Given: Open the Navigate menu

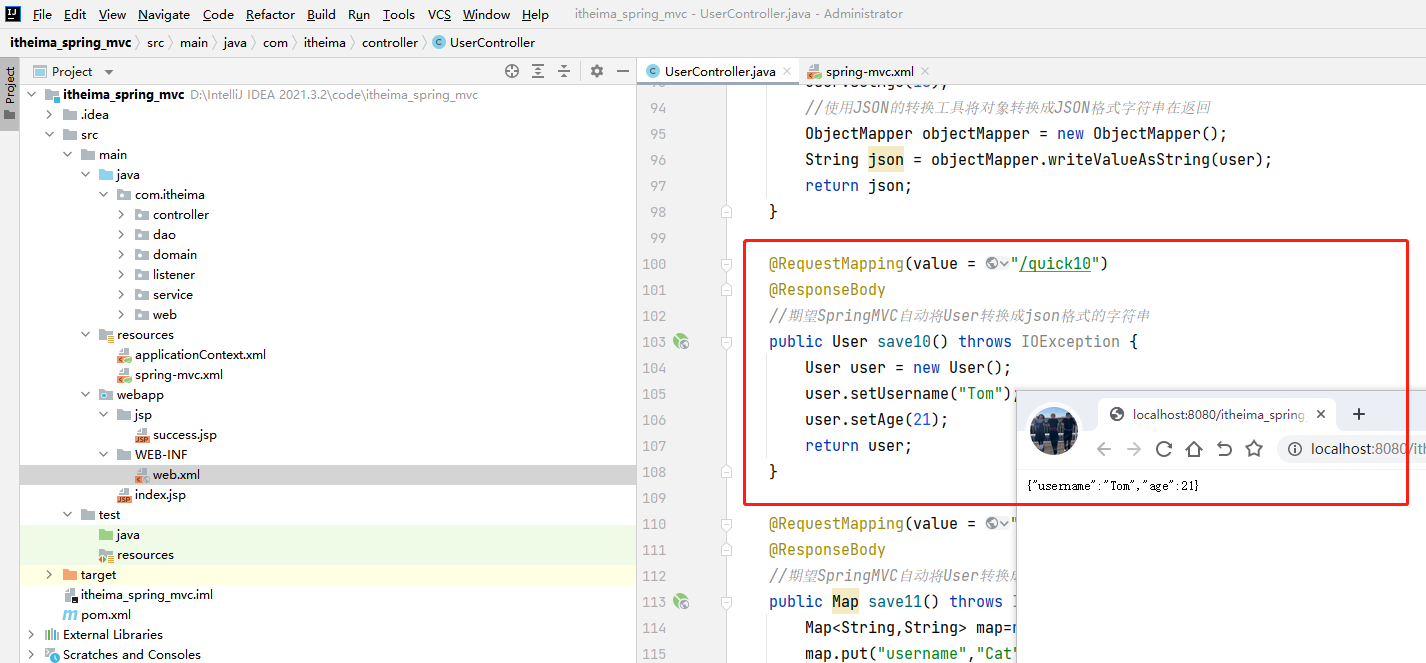Looking at the screenshot, I should [x=164, y=14].
